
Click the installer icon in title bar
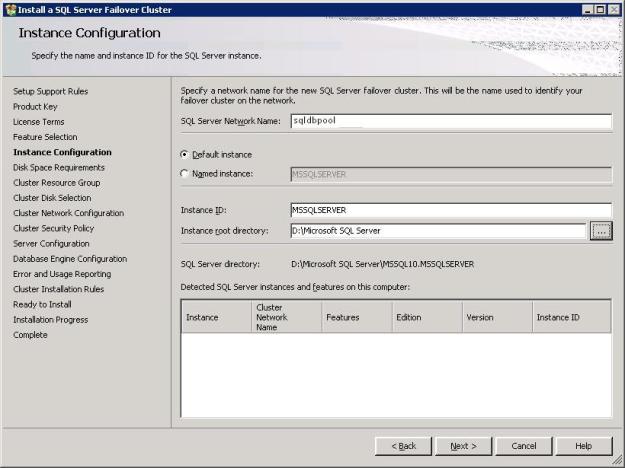(x=10, y=9)
